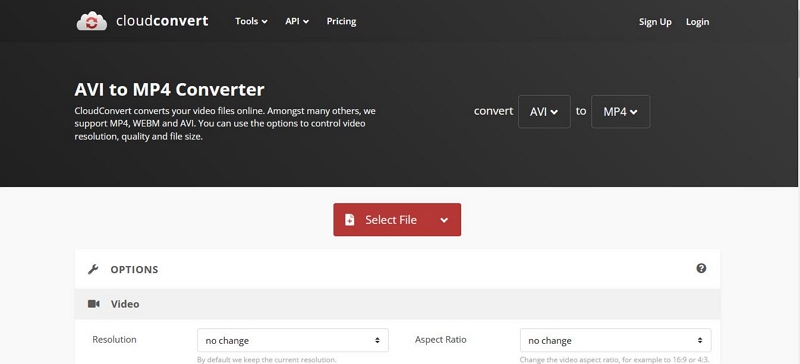The image size is (800, 364).
Task: Open the Resolution dropdown
Action: point(293,341)
